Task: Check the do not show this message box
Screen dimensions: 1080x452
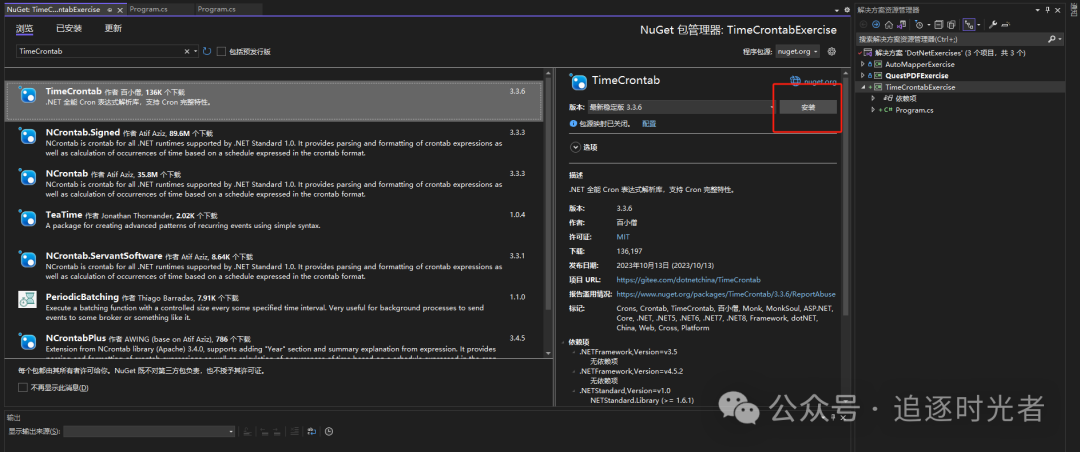Action: tap(23, 387)
